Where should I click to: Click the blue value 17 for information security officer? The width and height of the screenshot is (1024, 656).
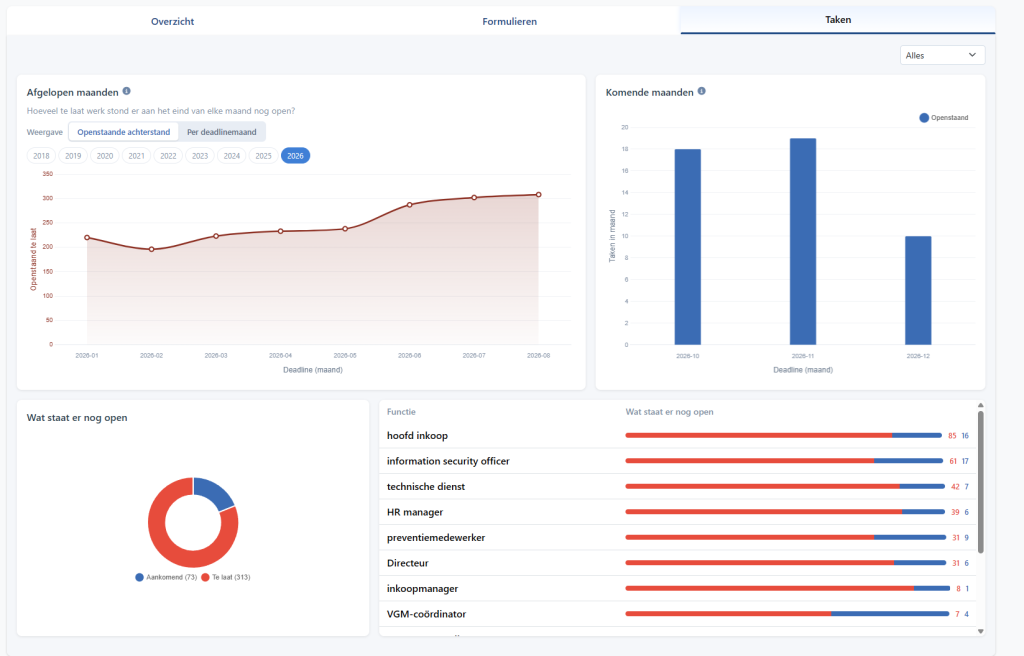click(x=965, y=461)
